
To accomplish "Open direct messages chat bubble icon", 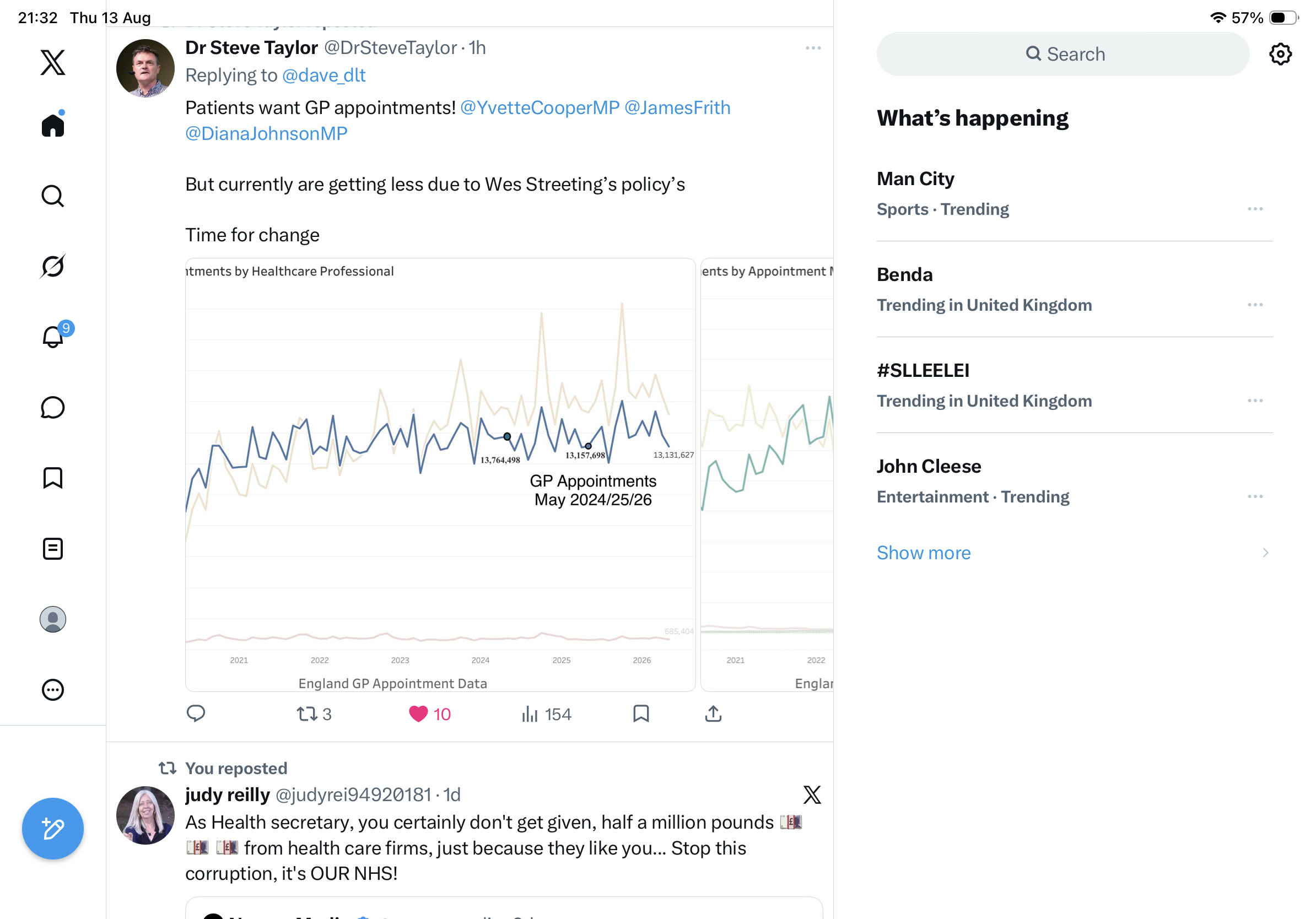I will point(53,407).
